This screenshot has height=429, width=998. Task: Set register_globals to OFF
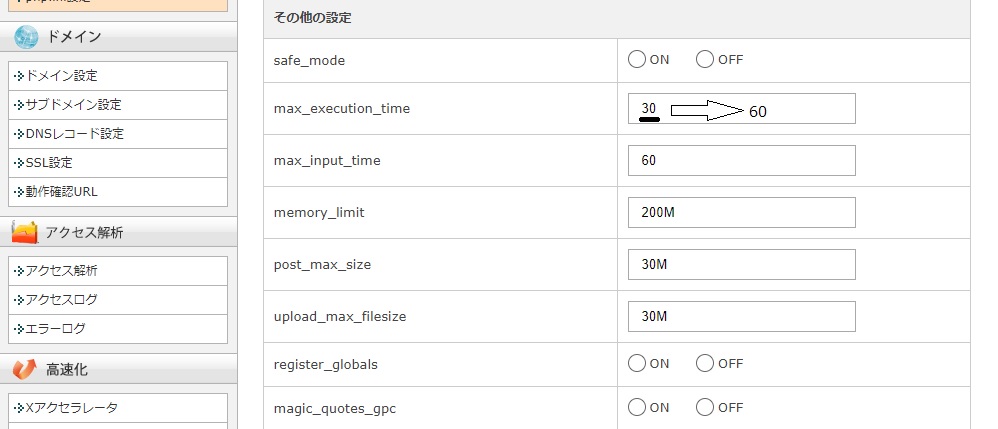(x=705, y=364)
